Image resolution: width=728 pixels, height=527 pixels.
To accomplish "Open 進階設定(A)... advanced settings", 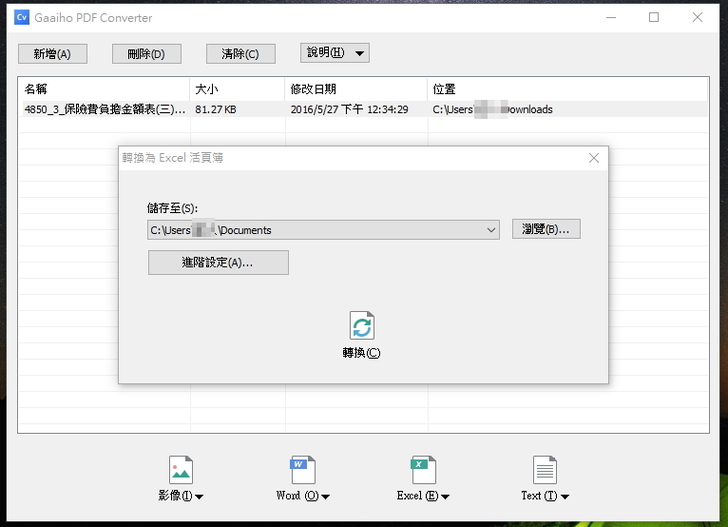I will [218, 262].
